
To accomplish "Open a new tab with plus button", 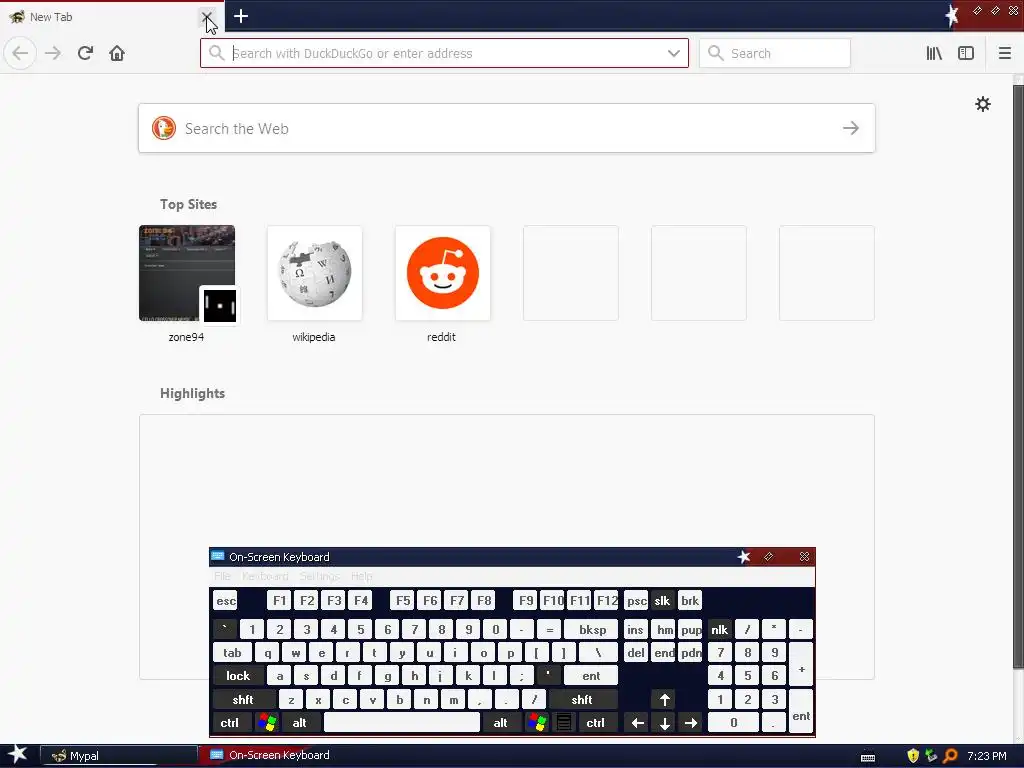I will tap(241, 16).
